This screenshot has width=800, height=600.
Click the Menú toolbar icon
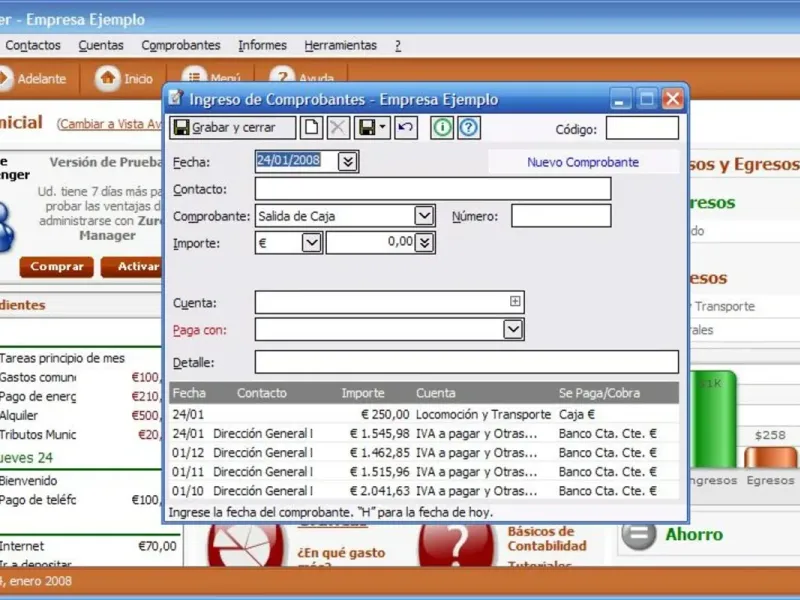[x=194, y=74]
